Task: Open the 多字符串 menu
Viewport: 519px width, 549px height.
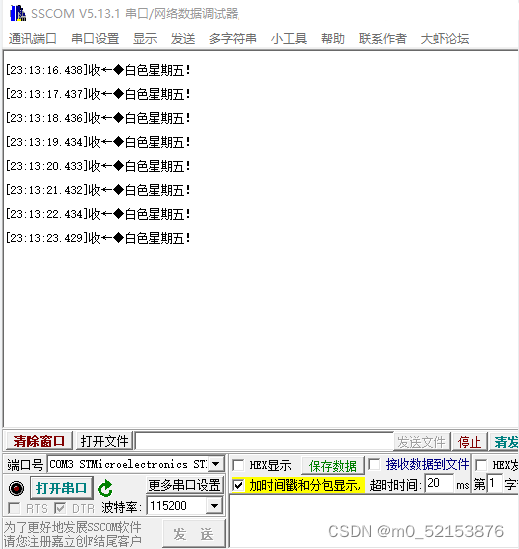Action: coord(233,39)
